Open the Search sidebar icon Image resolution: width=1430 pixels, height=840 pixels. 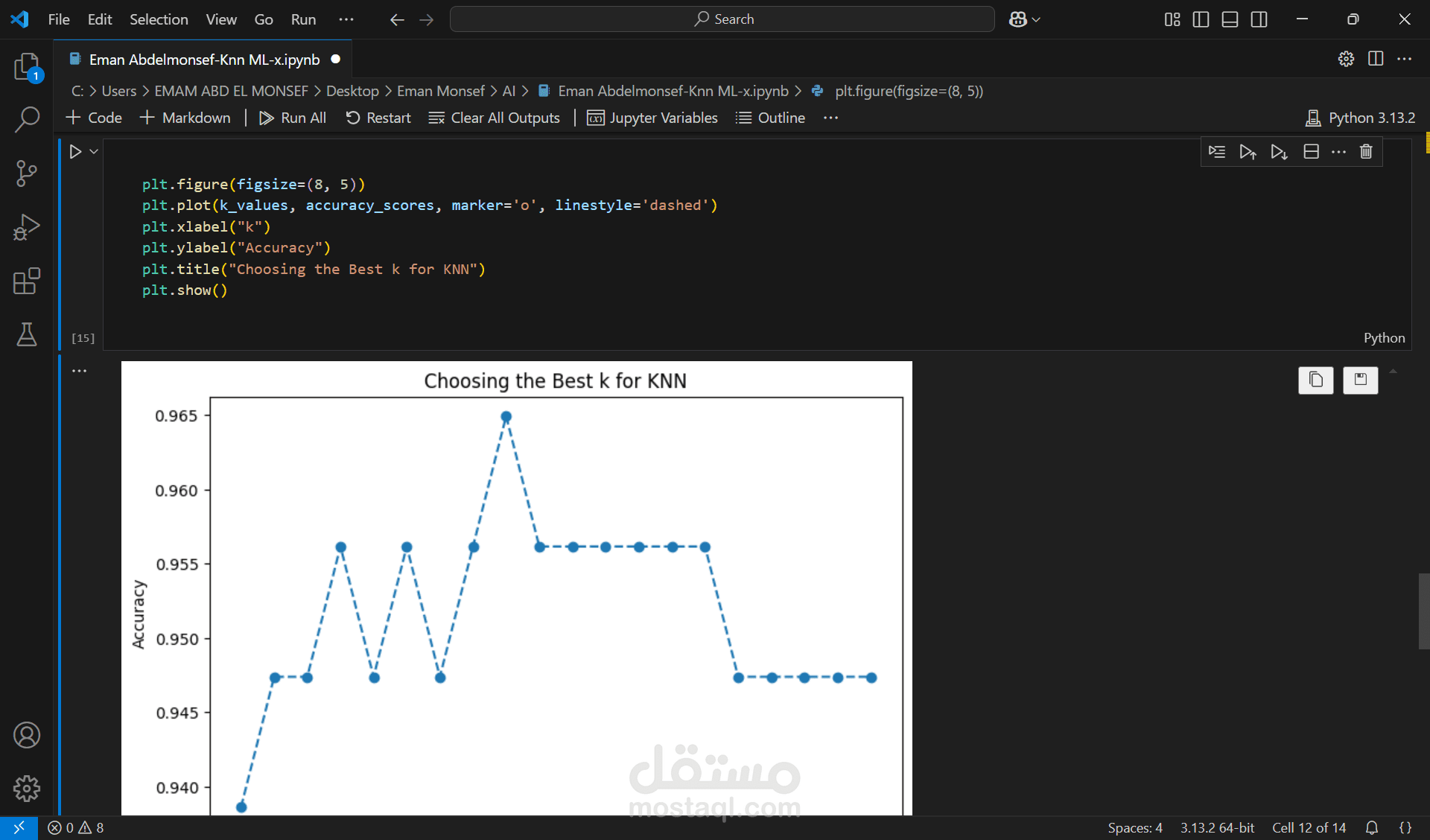27,119
